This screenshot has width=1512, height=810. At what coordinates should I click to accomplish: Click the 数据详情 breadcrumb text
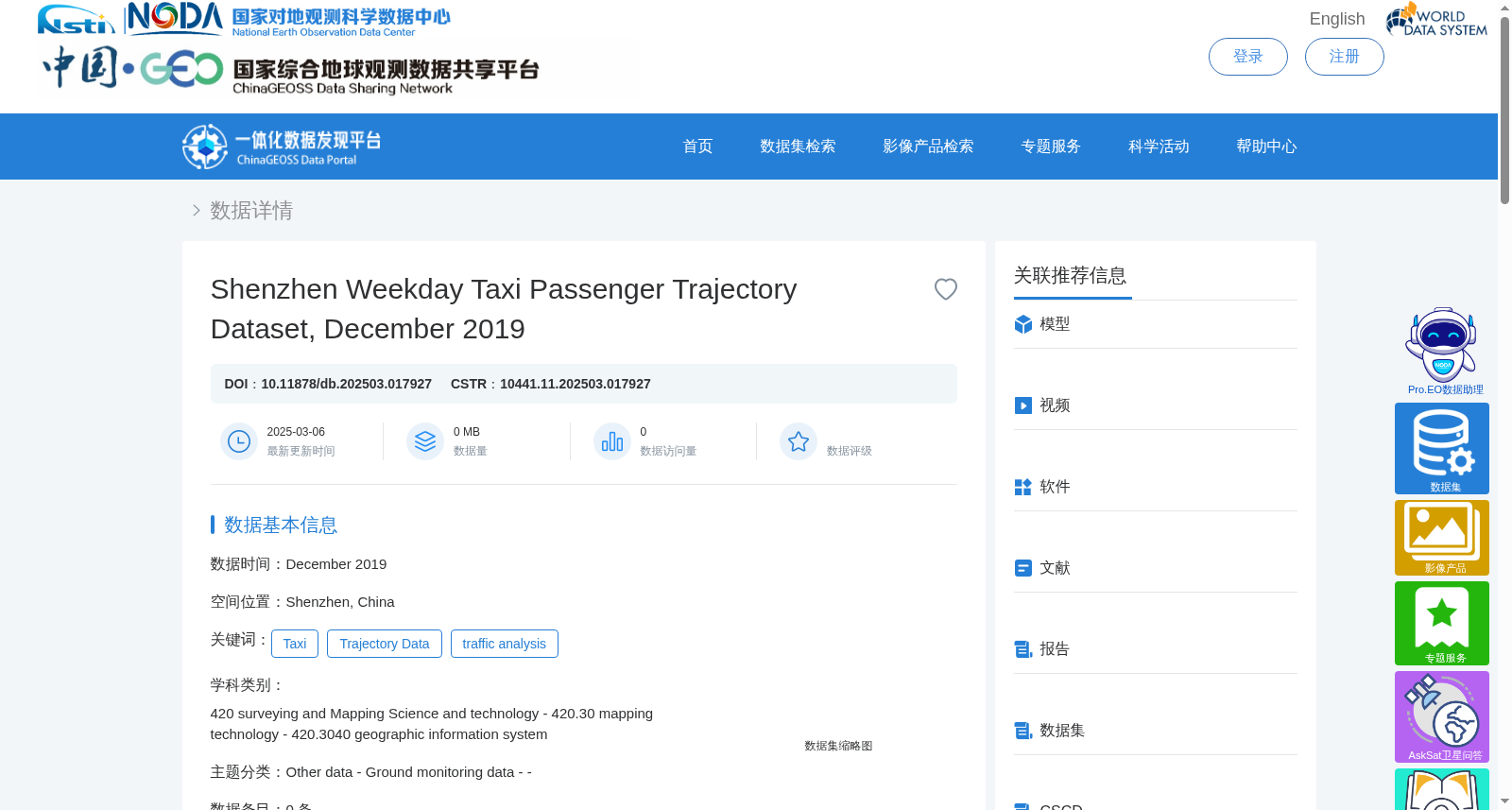[x=251, y=211]
